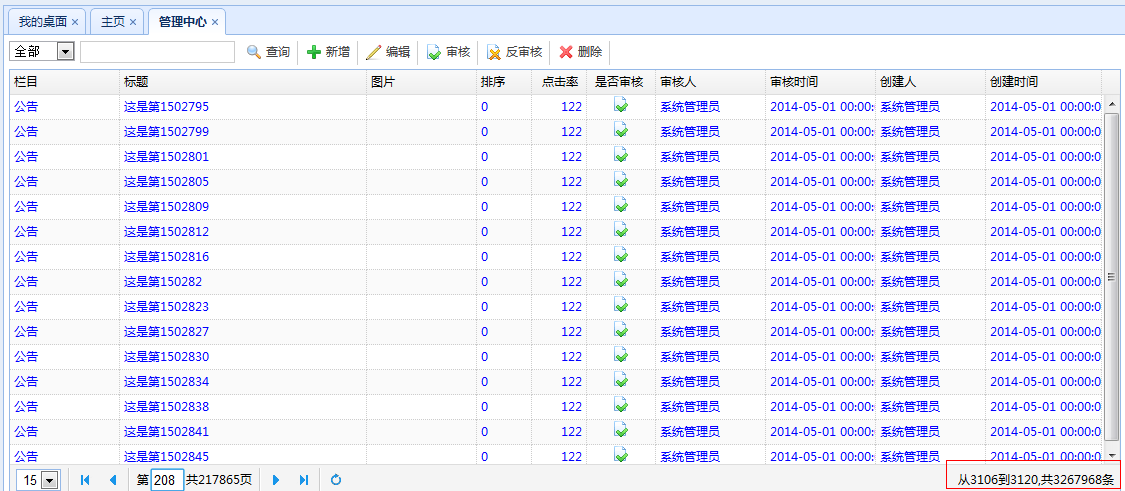1125x491 pixels.
Task: Close the 我的桌面 tab
Action: click(x=75, y=22)
